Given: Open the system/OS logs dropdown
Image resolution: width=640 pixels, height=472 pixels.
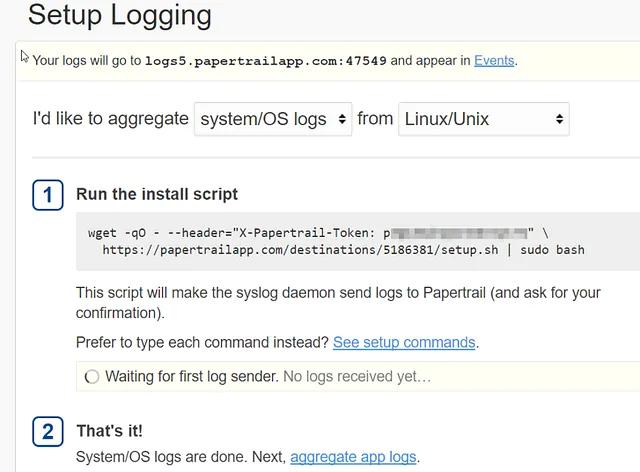Looking at the screenshot, I should point(273,119).
